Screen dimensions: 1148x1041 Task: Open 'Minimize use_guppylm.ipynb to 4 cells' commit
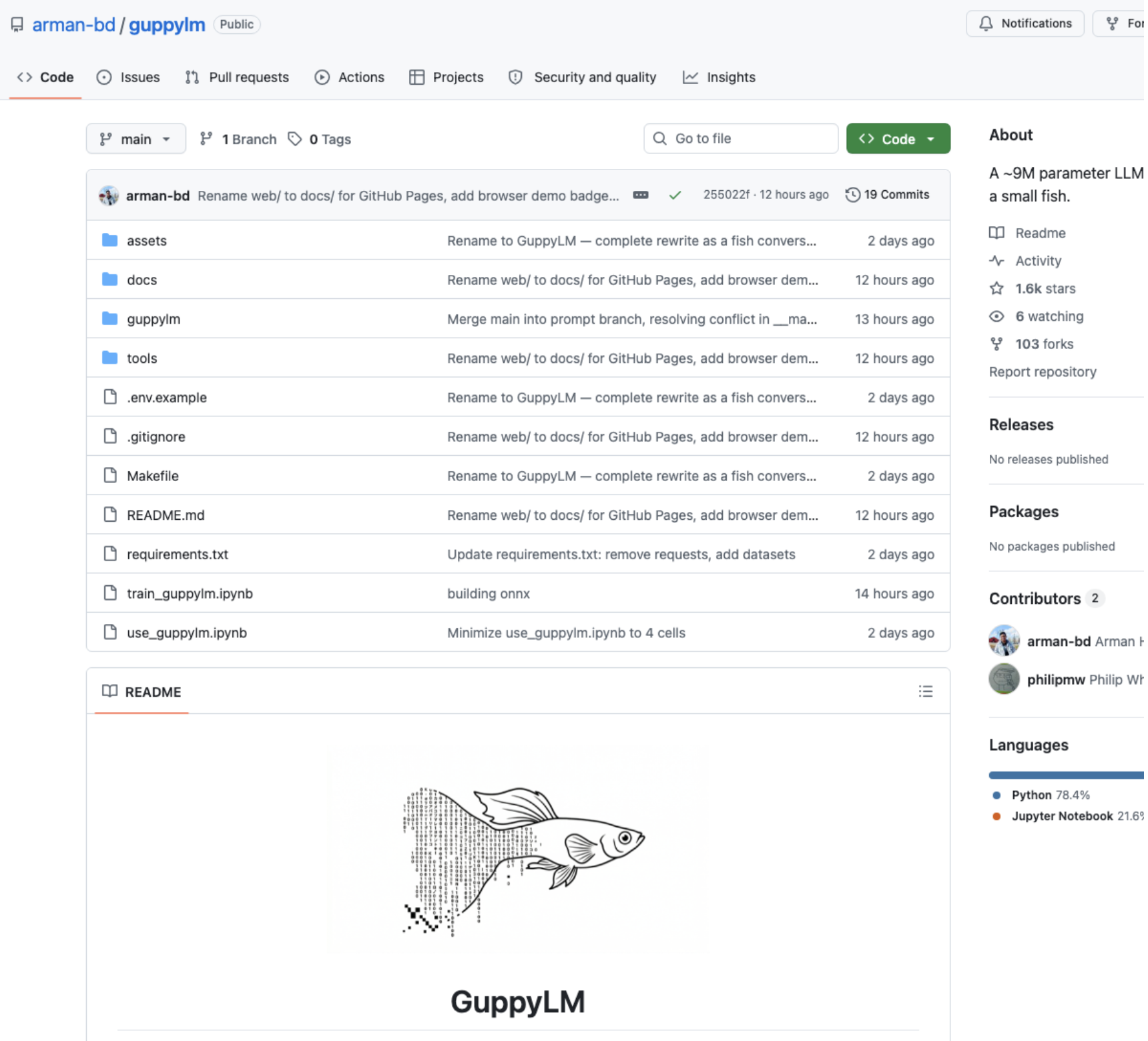click(567, 633)
